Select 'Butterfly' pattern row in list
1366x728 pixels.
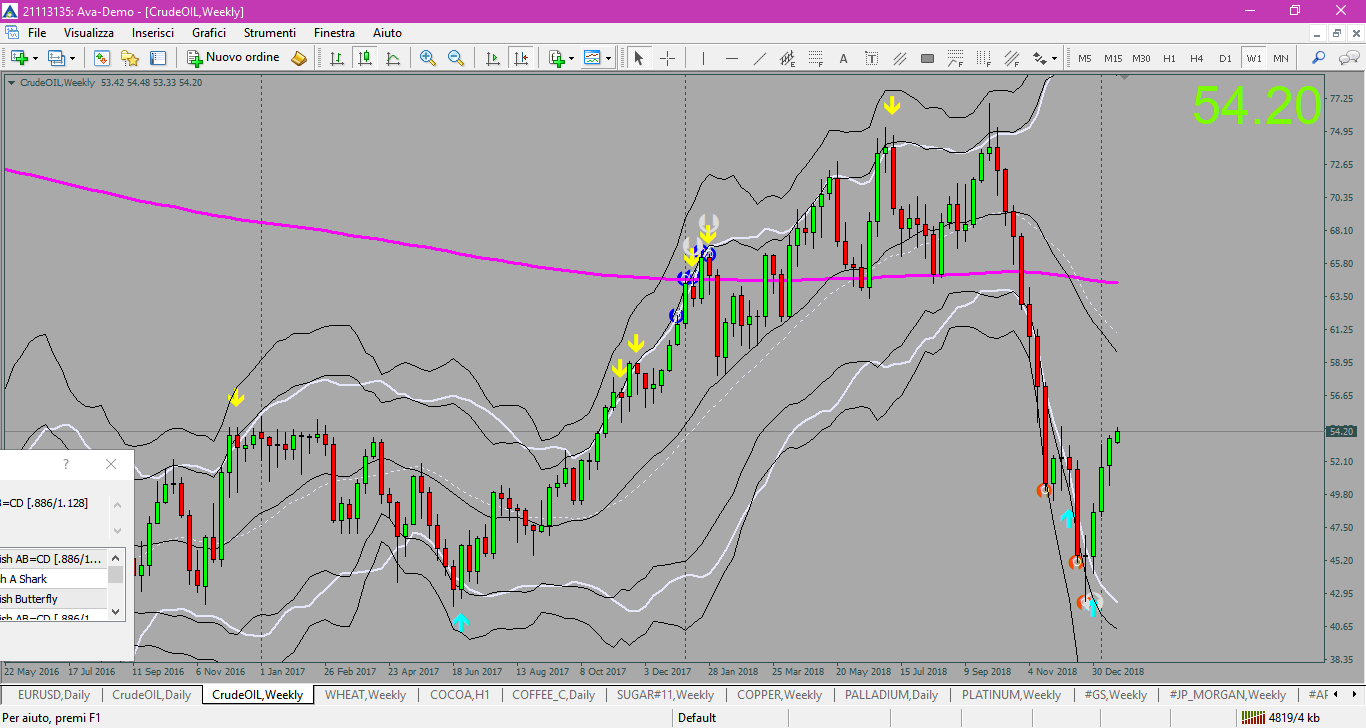click(53, 599)
